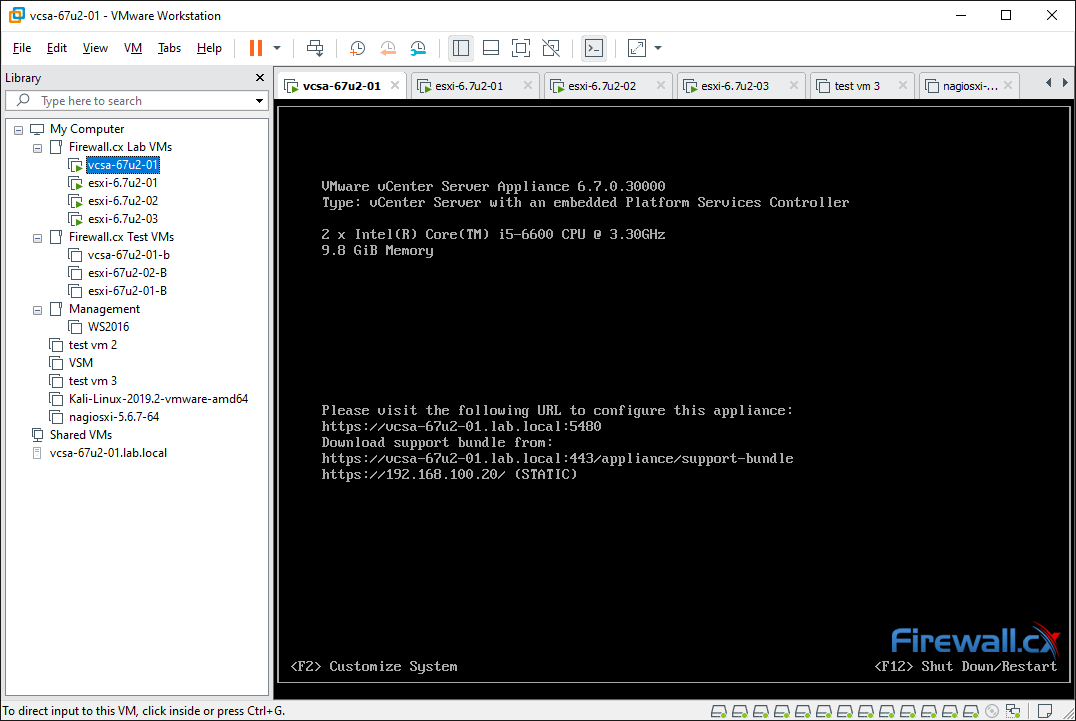Open the View menu

95,48
